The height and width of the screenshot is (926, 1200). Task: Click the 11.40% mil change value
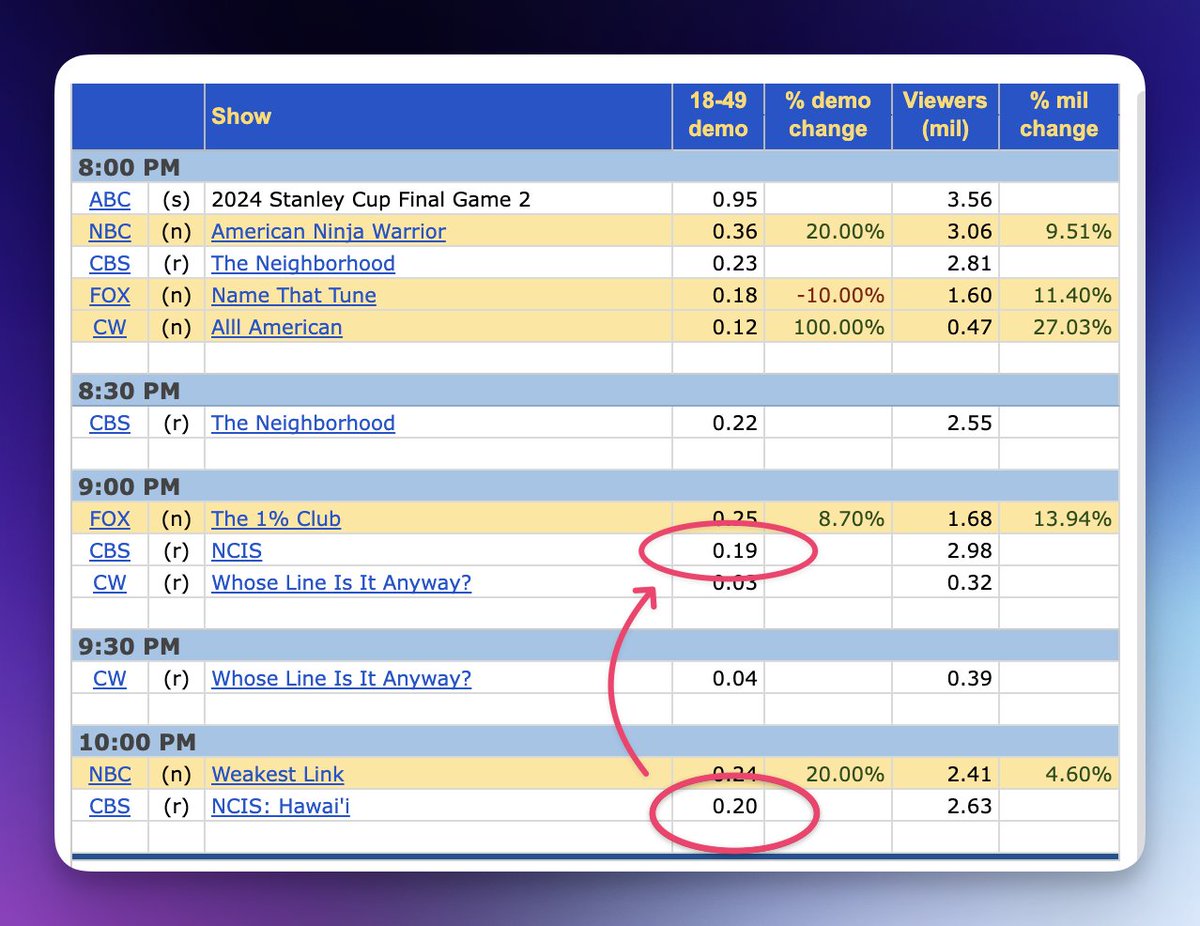[1072, 296]
